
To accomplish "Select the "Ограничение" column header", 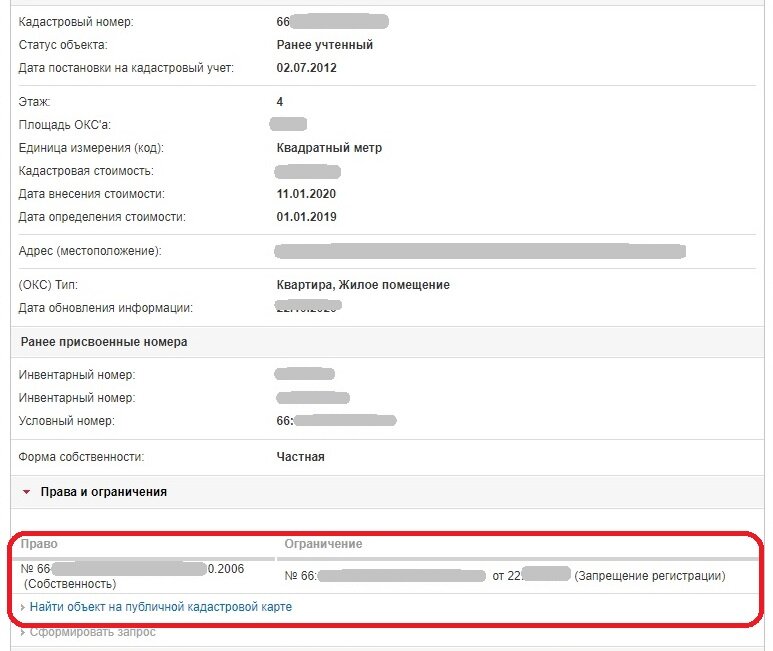I will click(x=323, y=544).
